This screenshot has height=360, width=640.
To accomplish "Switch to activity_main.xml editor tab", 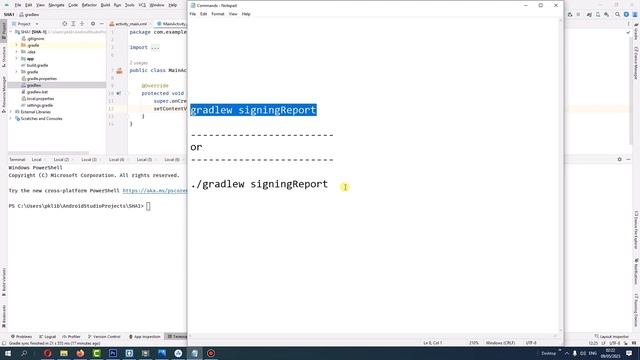I will click(128, 24).
